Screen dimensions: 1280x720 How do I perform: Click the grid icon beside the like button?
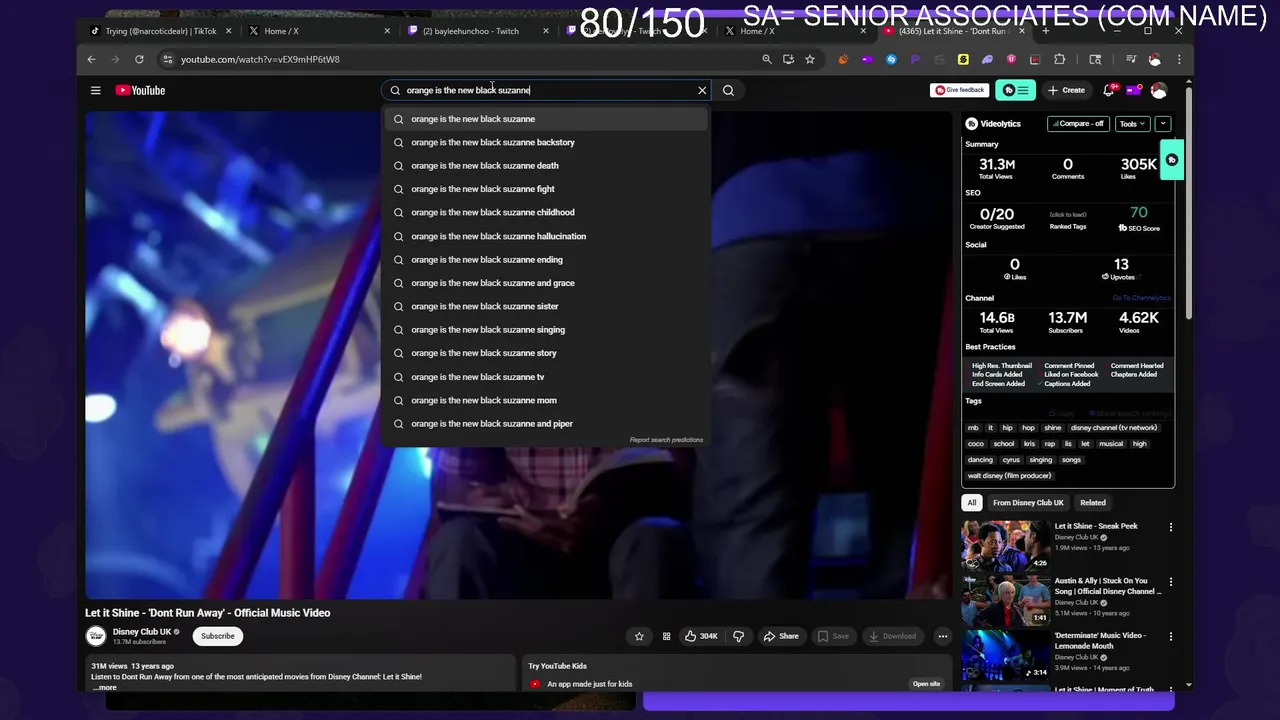(666, 636)
